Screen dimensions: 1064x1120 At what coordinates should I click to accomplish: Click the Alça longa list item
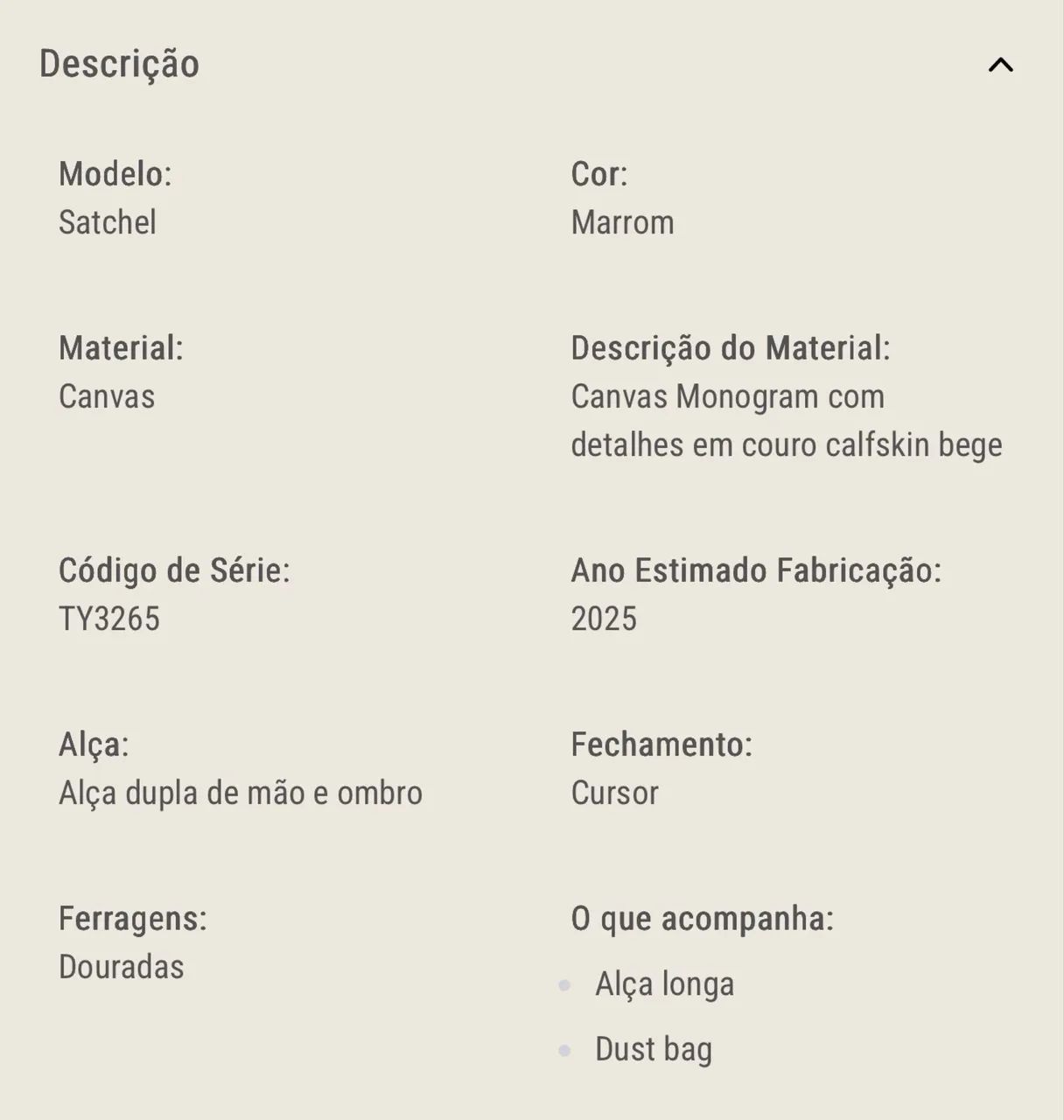[x=665, y=984]
